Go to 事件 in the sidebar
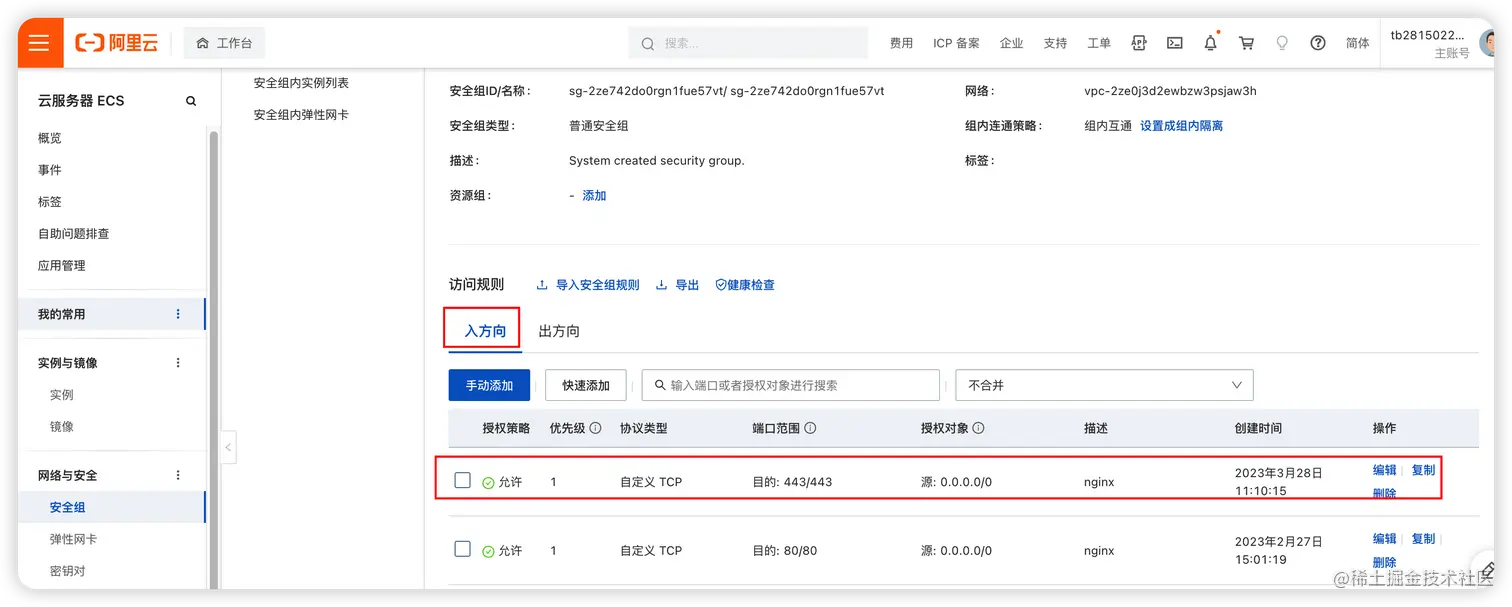 [50, 170]
